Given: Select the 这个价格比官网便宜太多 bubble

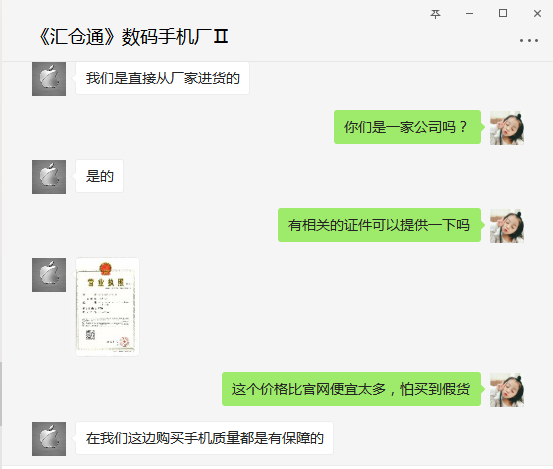Looking at the screenshot, I should coord(351,389).
